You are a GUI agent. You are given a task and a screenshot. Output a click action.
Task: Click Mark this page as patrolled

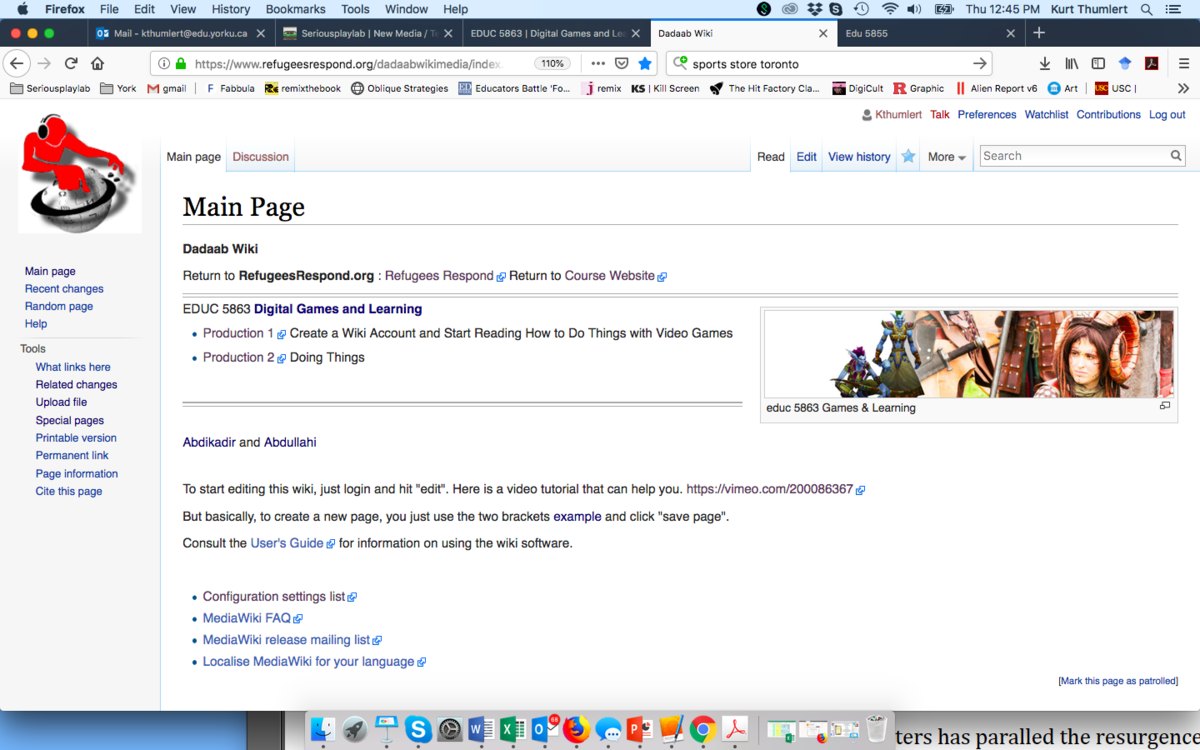click(x=1118, y=681)
